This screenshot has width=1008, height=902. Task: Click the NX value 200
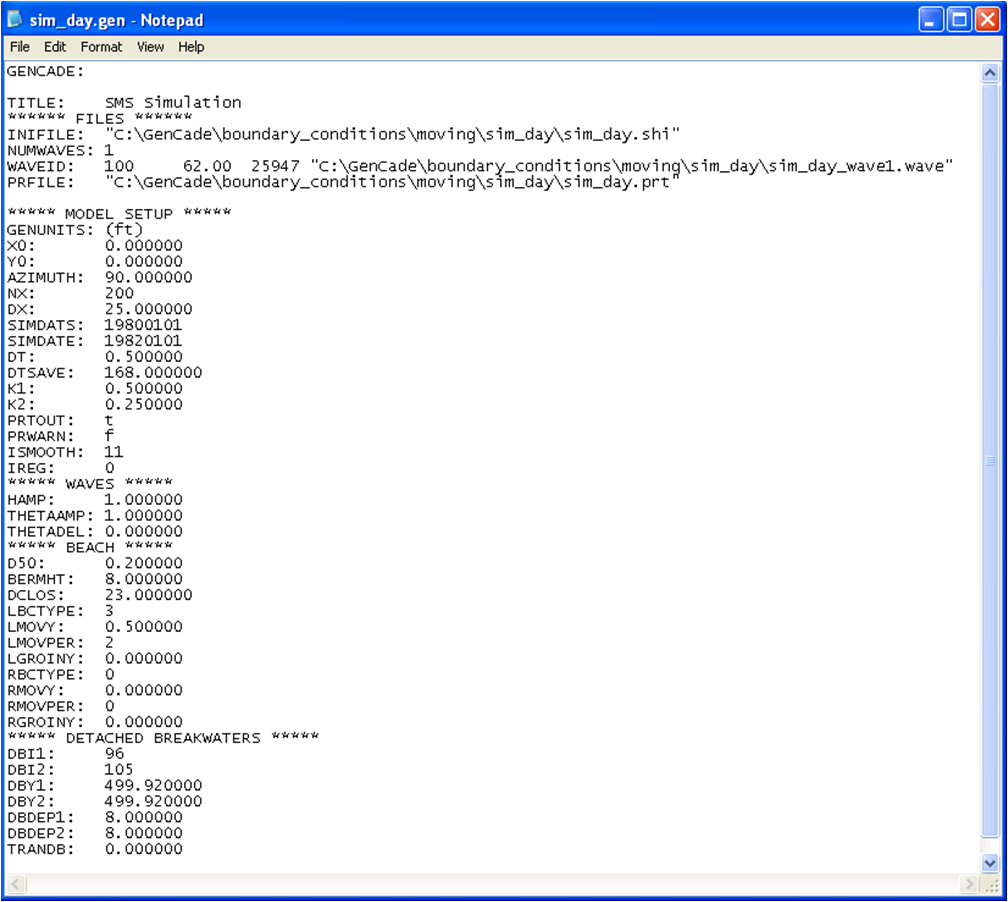[x=120, y=293]
